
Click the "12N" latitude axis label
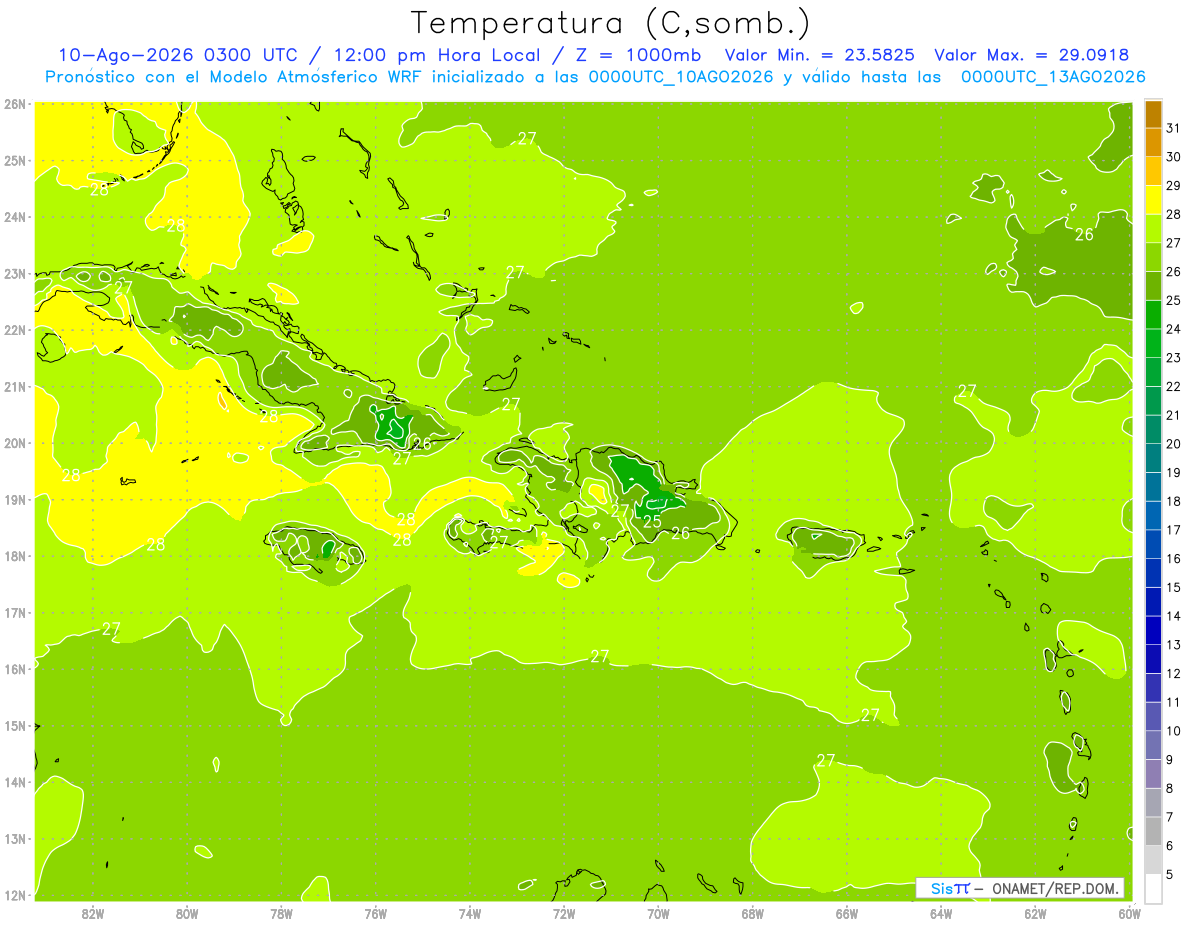(15, 895)
